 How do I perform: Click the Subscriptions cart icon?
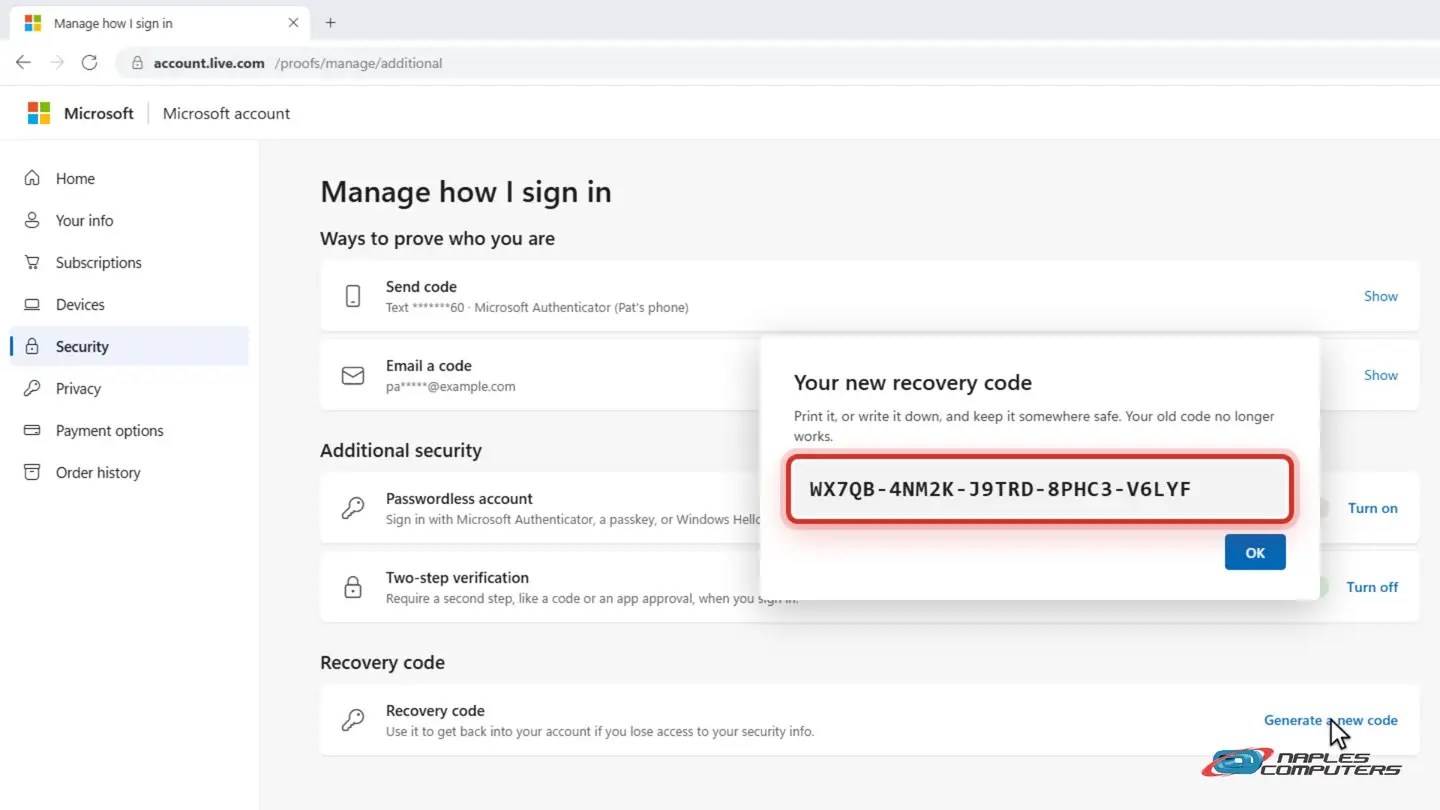pos(32,262)
